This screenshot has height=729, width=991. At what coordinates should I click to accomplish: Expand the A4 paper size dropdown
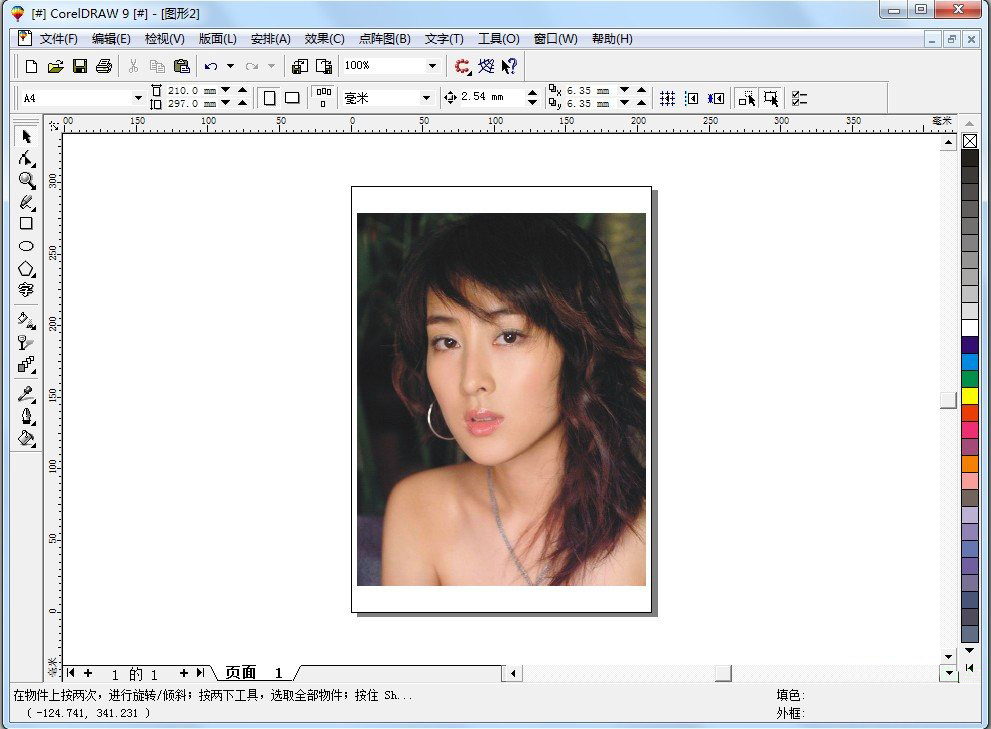pyautogui.click(x=138, y=98)
